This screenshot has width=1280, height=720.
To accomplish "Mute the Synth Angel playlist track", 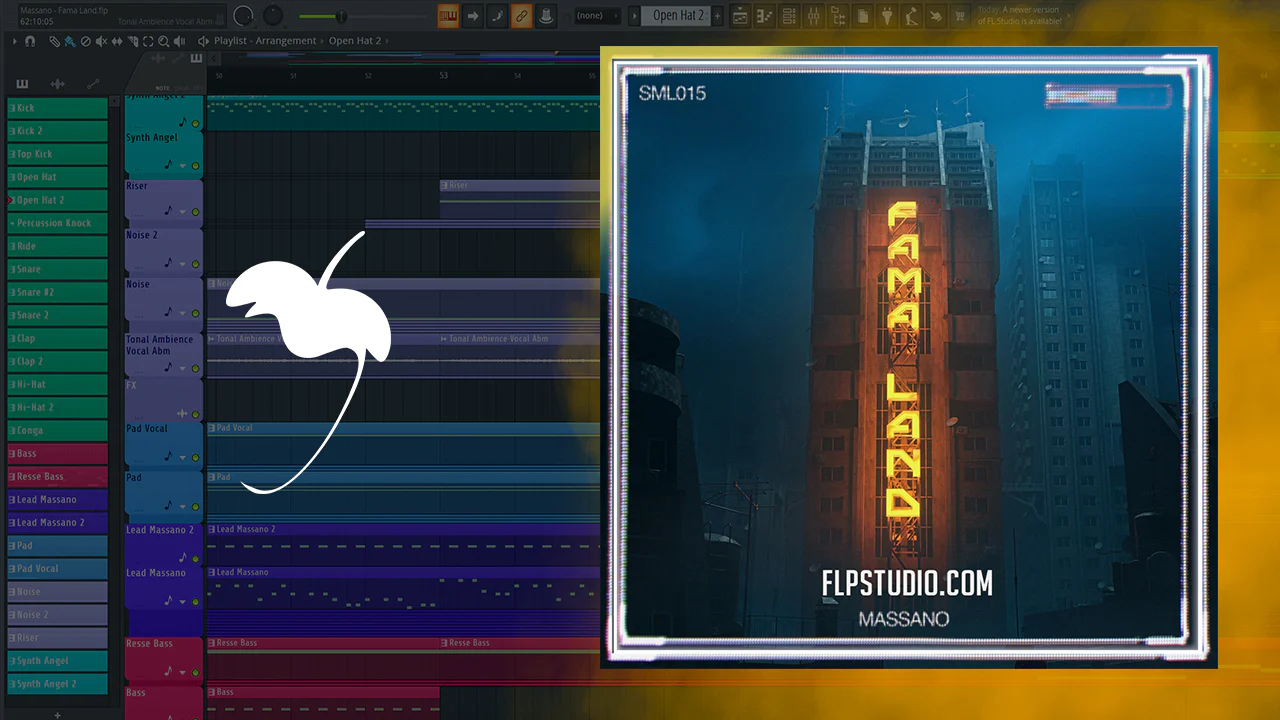I will click(195, 166).
